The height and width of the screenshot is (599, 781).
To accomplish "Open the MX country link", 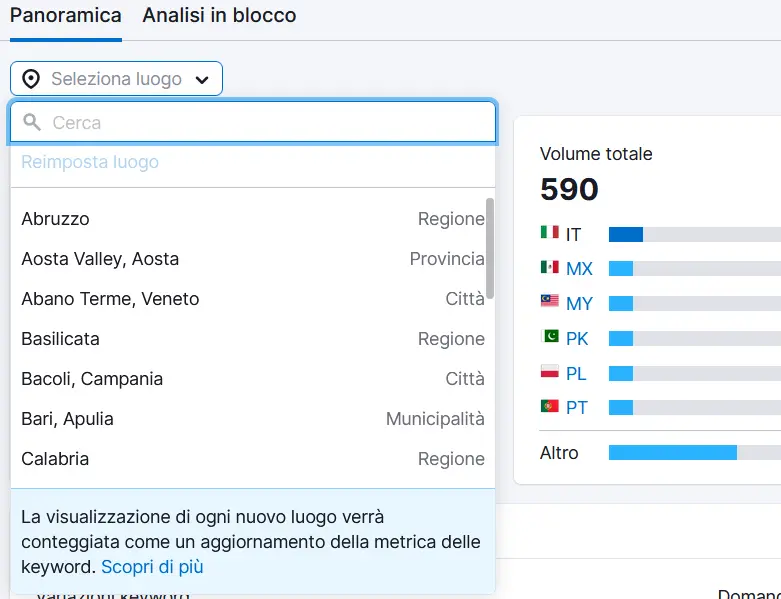I will pos(579,269).
